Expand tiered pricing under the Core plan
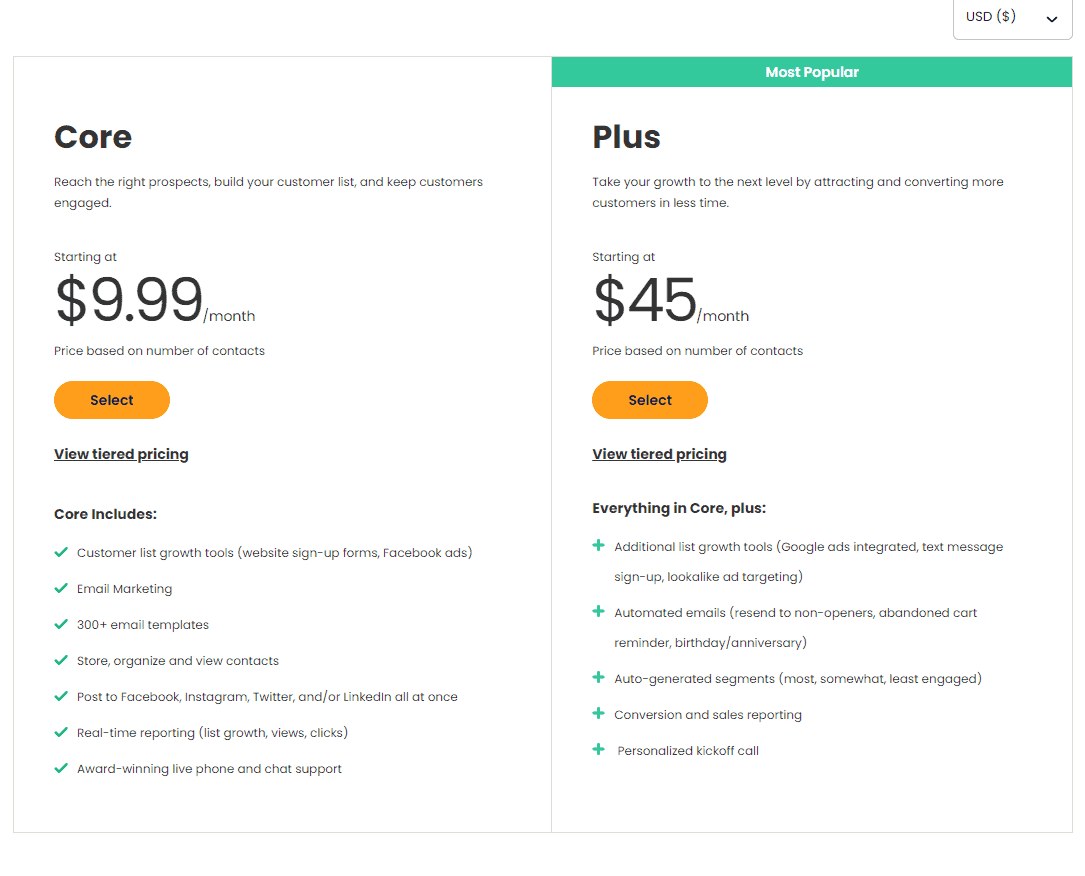1085x876 pixels. [121, 454]
